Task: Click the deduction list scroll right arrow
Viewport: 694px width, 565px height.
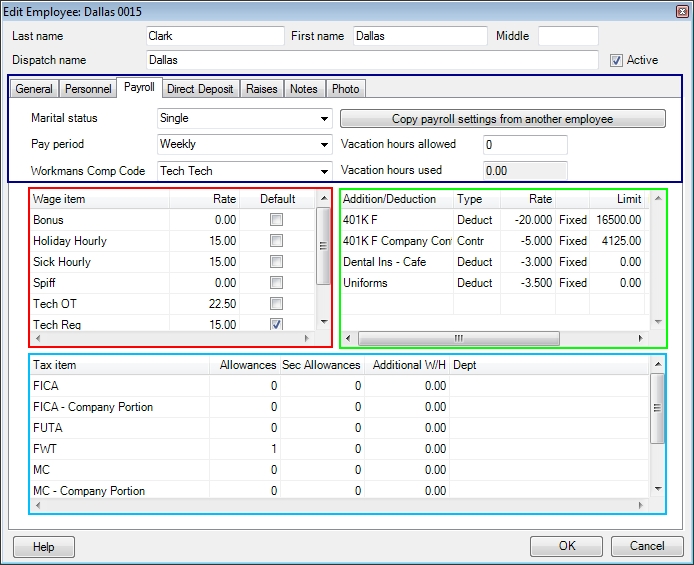Action: (640, 338)
